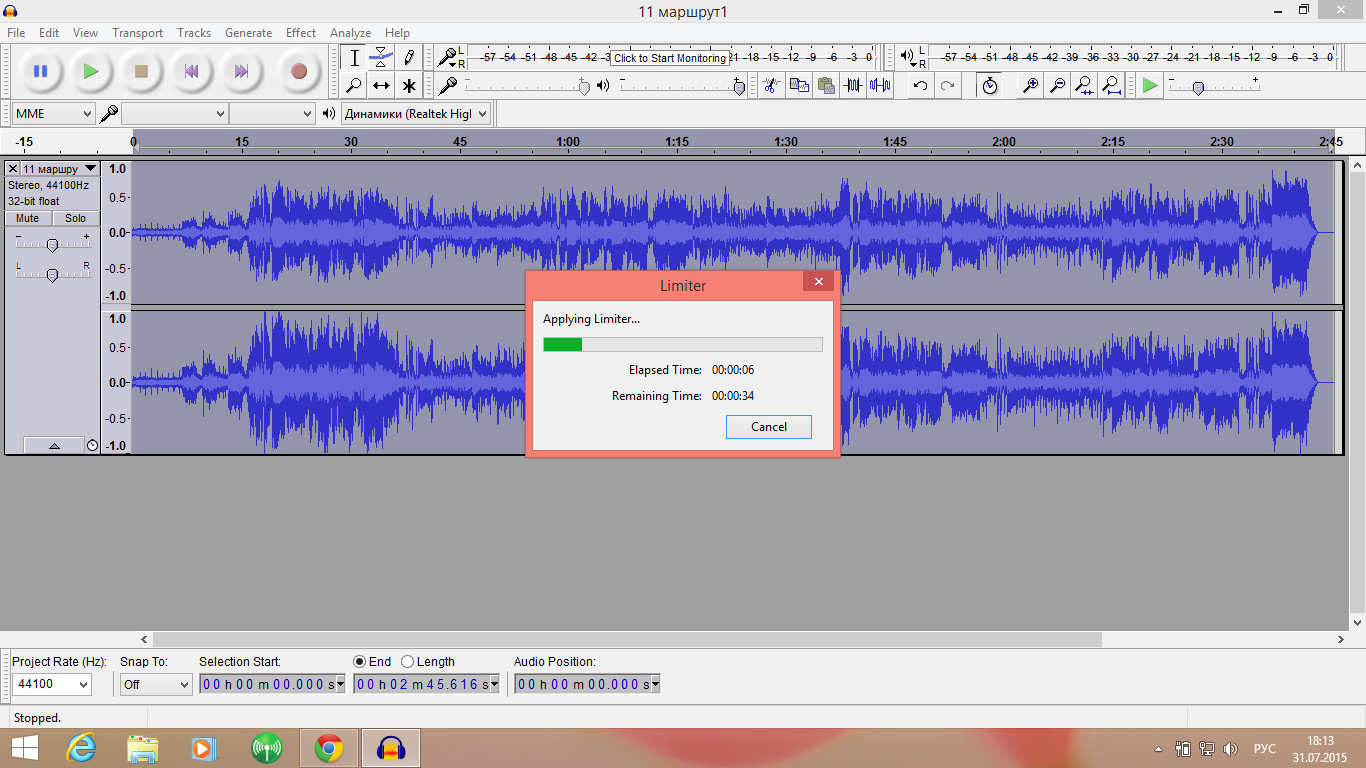Open the recording device dropdown

click(175, 114)
